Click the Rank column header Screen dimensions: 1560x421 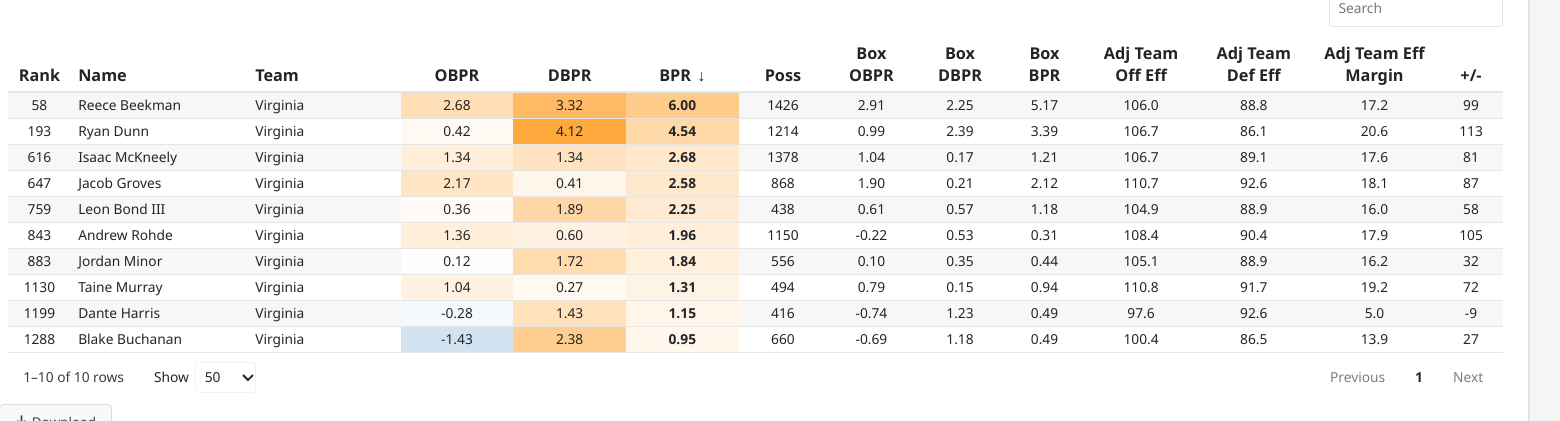coord(39,75)
